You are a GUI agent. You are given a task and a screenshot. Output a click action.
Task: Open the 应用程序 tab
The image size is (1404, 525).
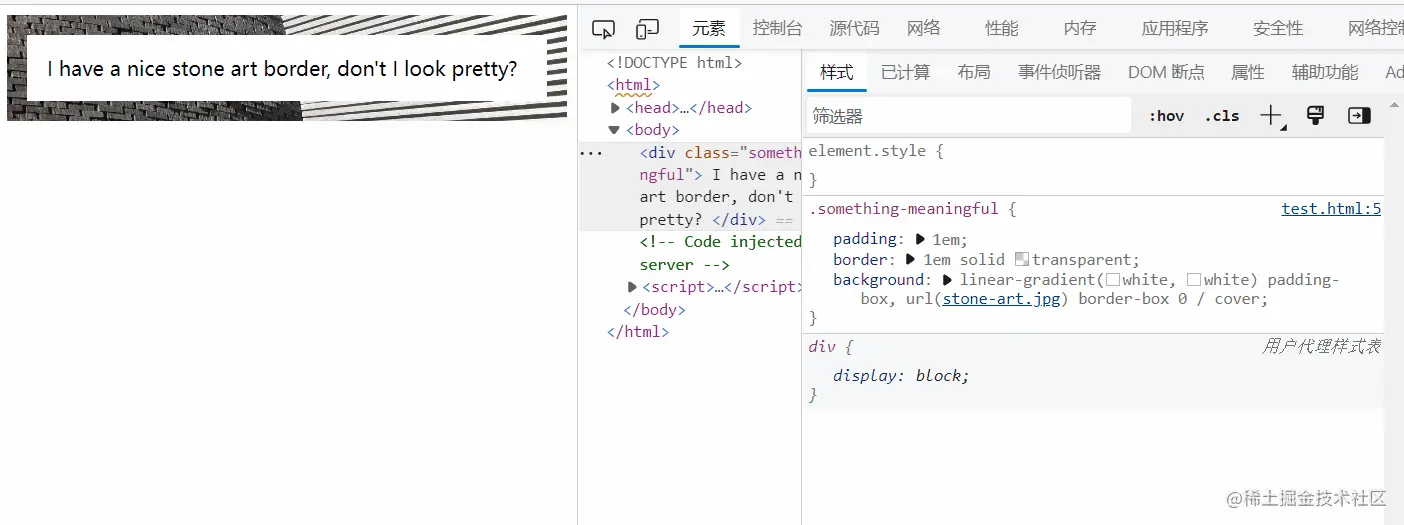pos(1175,28)
